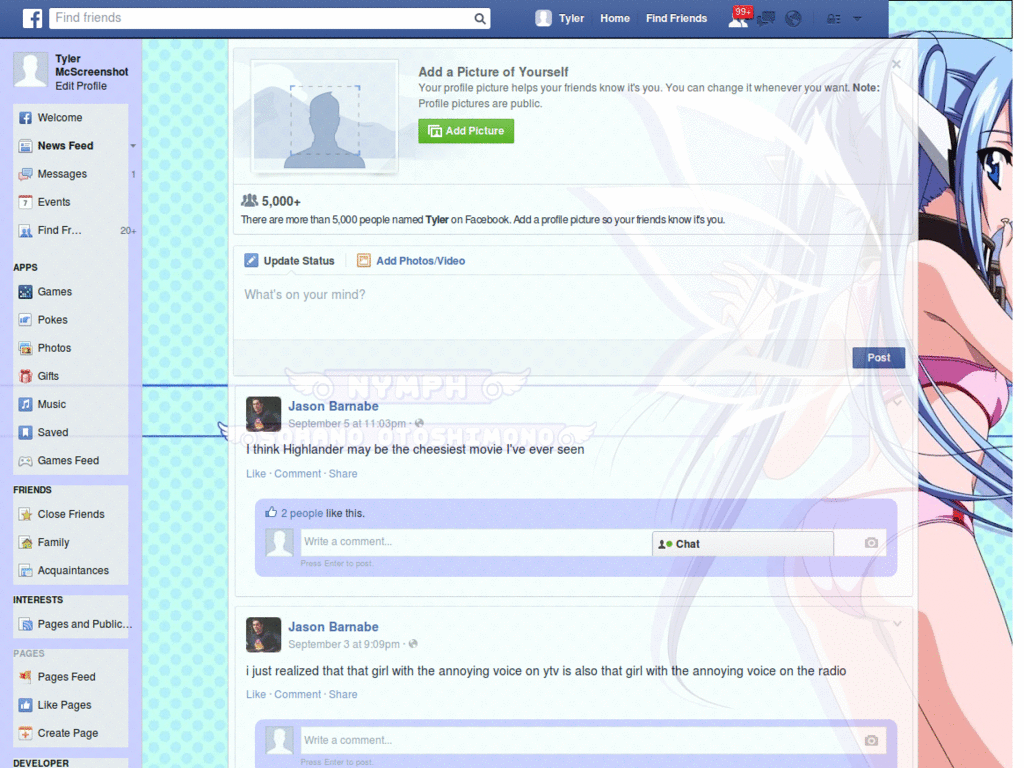
Task: Share the annoying voice post
Action: click(x=343, y=695)
